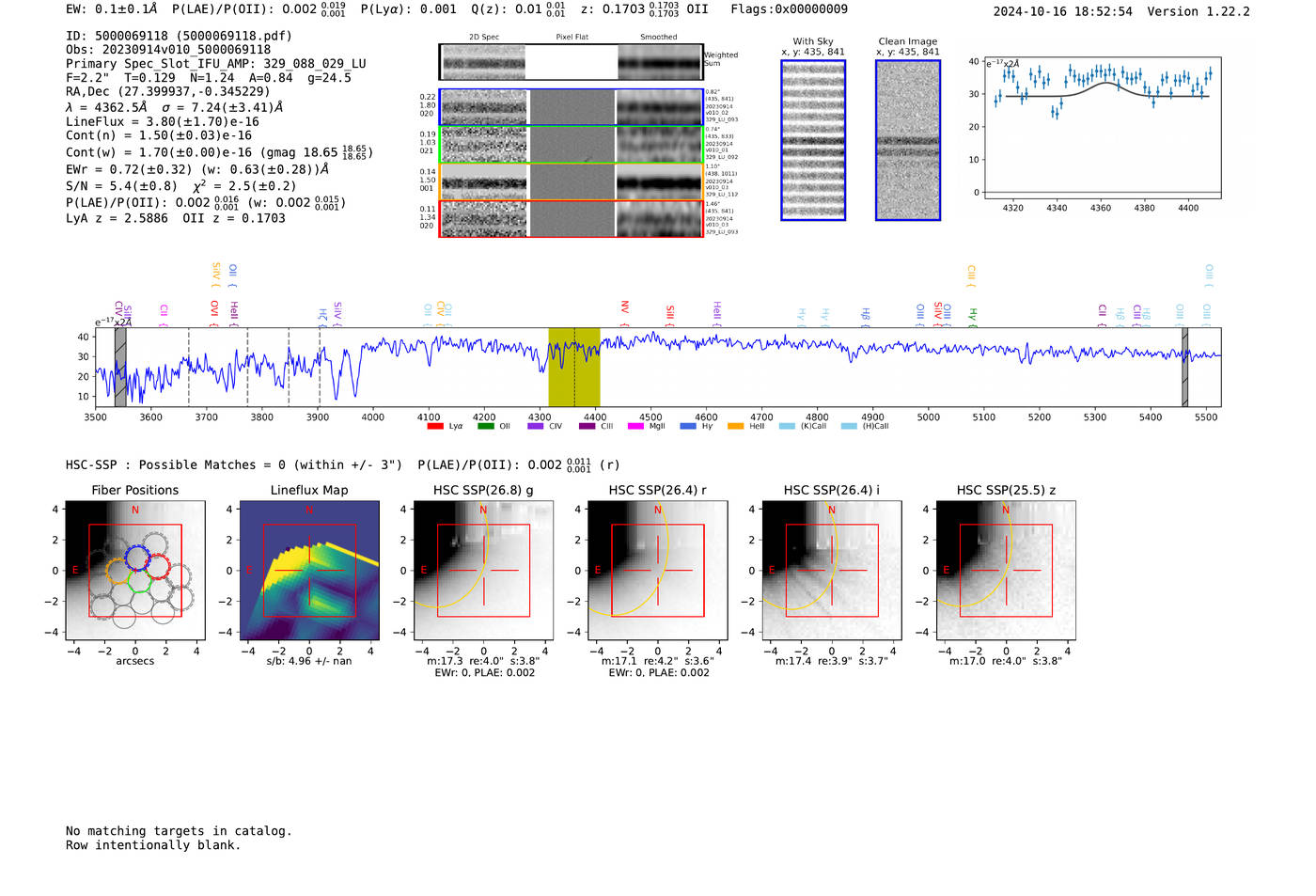Image resolution: width=1316 pixels, height=896 pixels.
Task: Click the Pixel Flat column header
Action: [572, 37]
